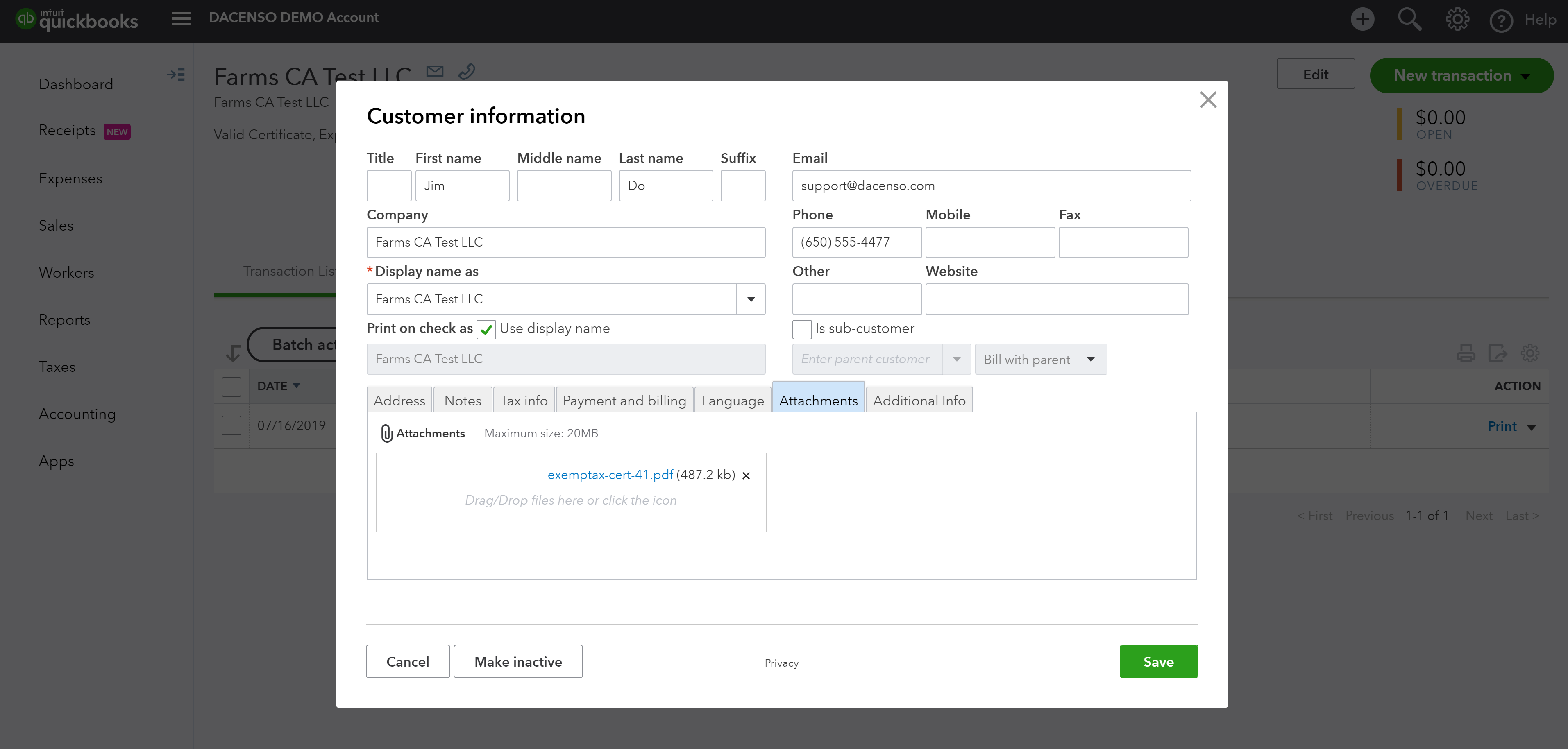Expand the New transaction dropdown

[x=1525, y=76]
